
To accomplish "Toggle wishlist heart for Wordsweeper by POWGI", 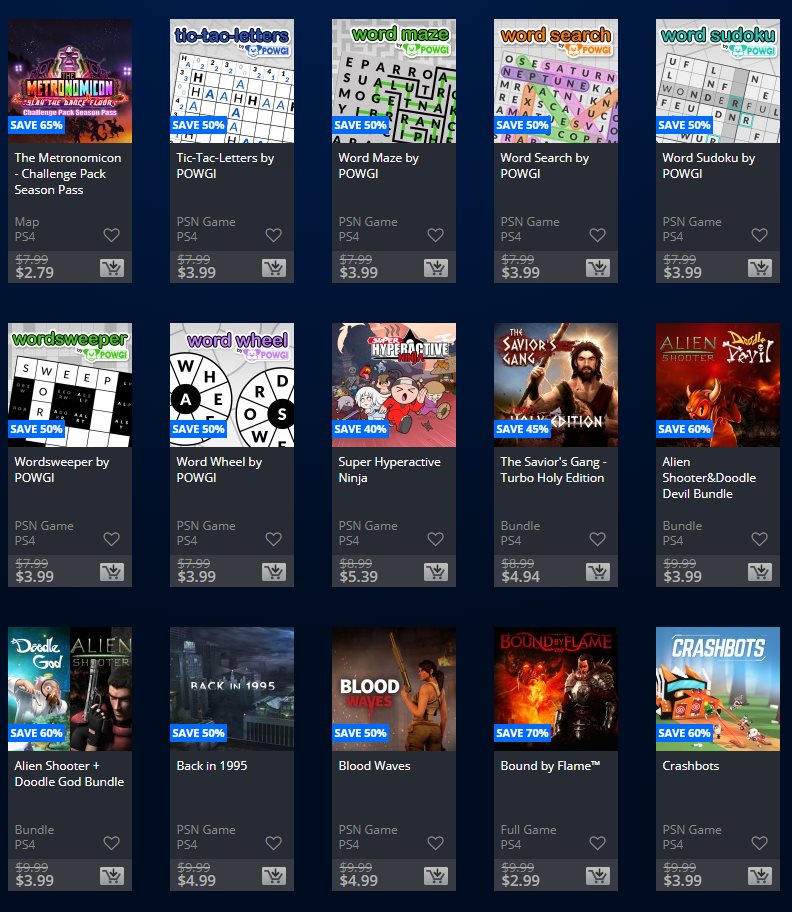I will pos(112,539).
